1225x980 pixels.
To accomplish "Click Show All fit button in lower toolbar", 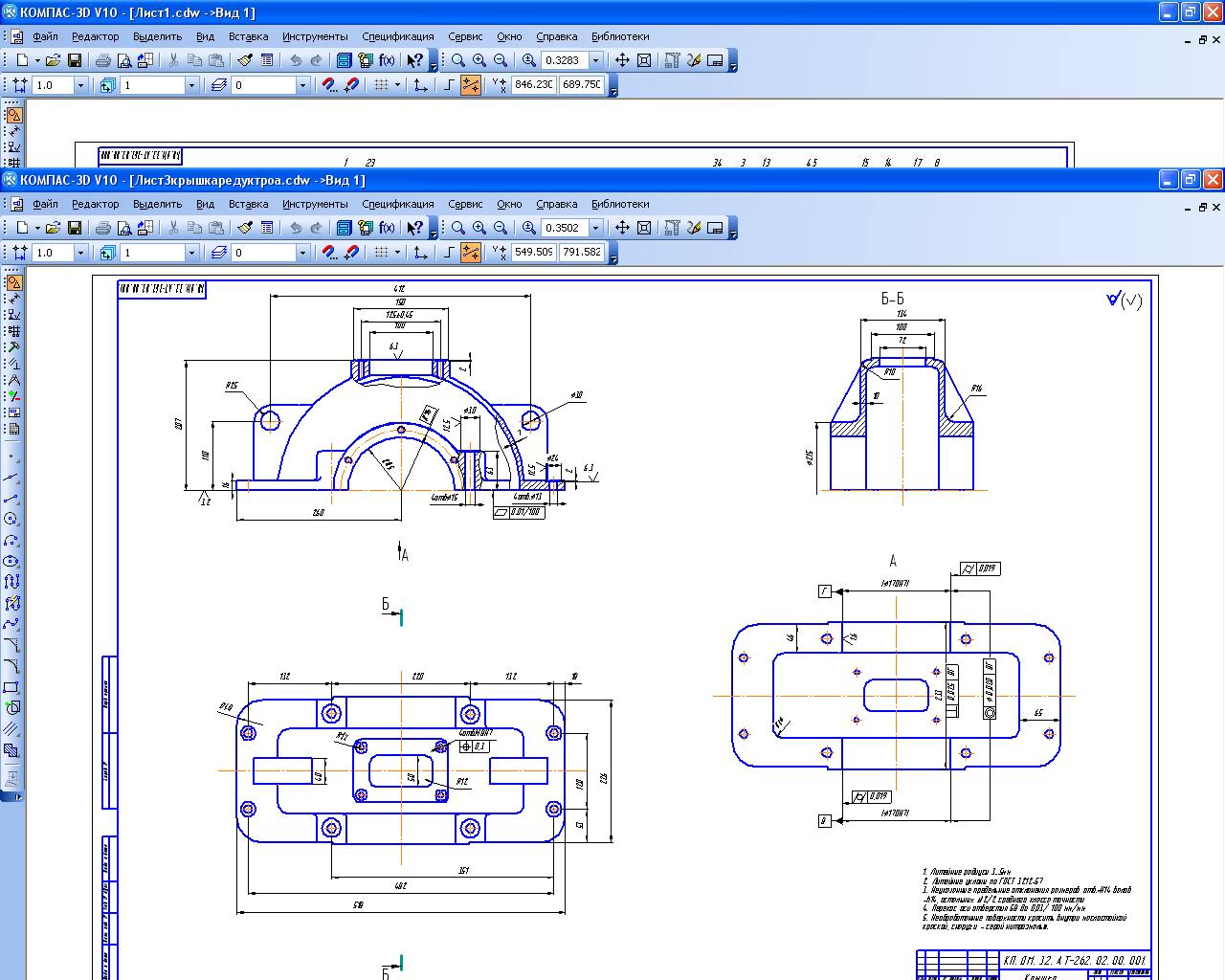I will click(644, 228).
